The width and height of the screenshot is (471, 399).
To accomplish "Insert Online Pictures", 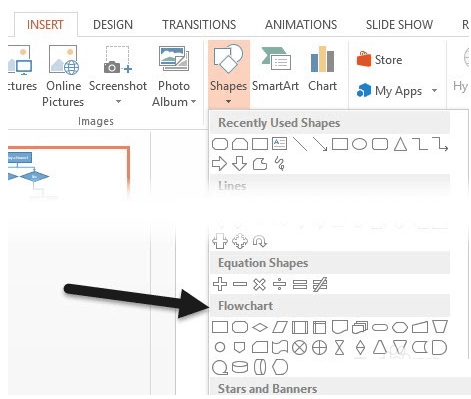I will click(63, 76).
